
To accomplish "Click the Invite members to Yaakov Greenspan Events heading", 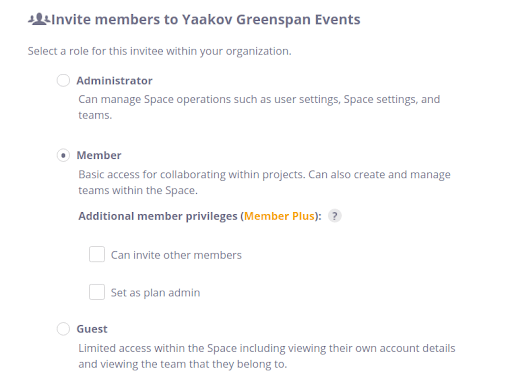I will pos(206,19).
